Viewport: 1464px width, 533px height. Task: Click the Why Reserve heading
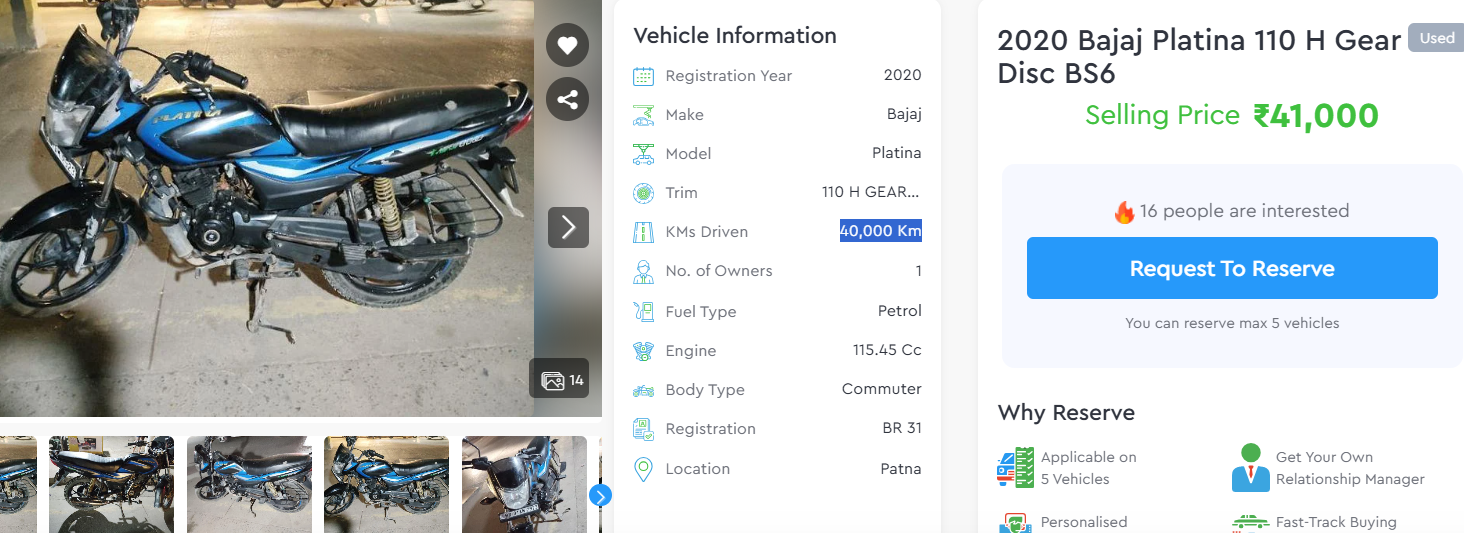[1066, 413]
